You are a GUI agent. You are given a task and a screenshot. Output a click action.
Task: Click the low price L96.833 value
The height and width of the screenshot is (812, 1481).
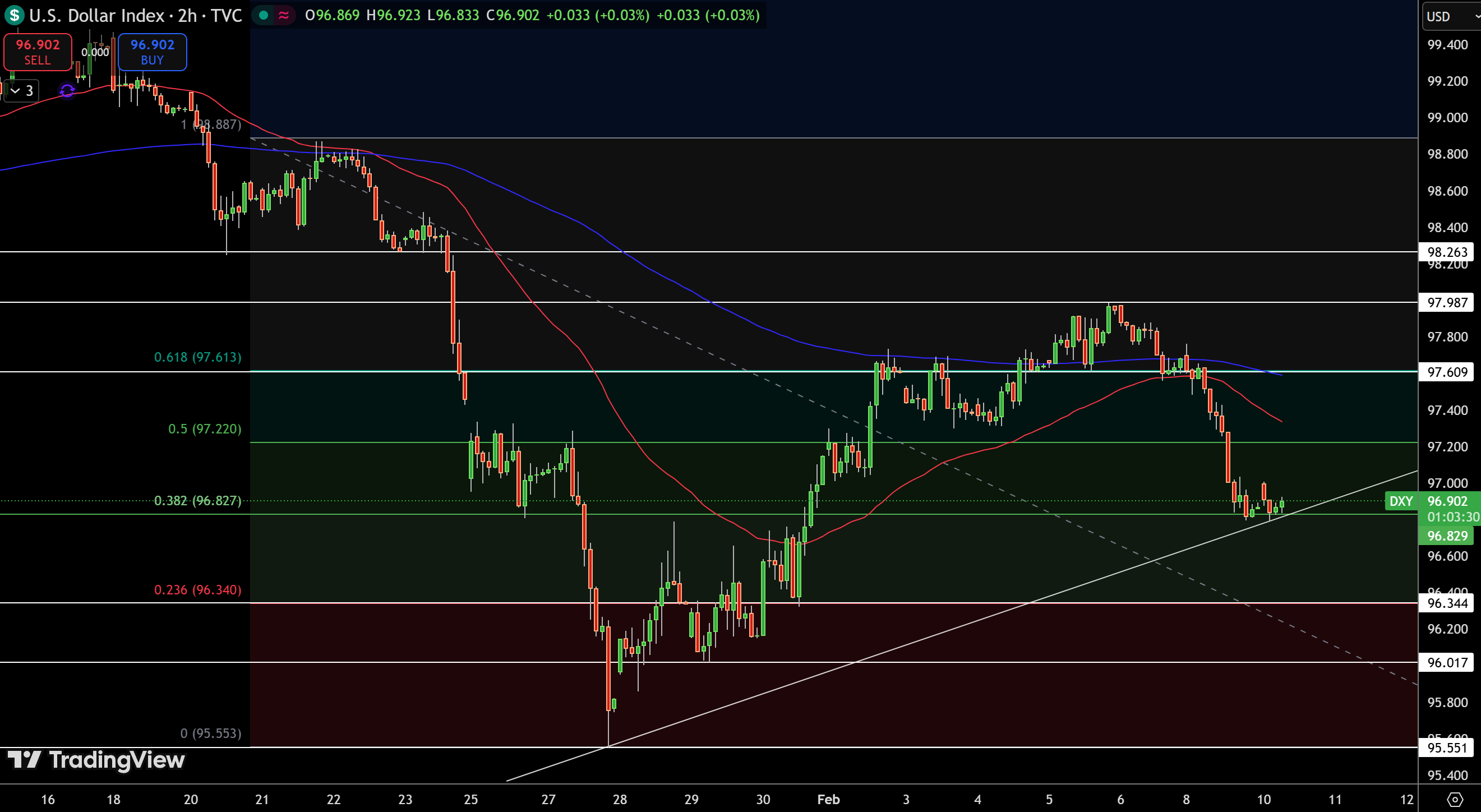pos(453,15)
